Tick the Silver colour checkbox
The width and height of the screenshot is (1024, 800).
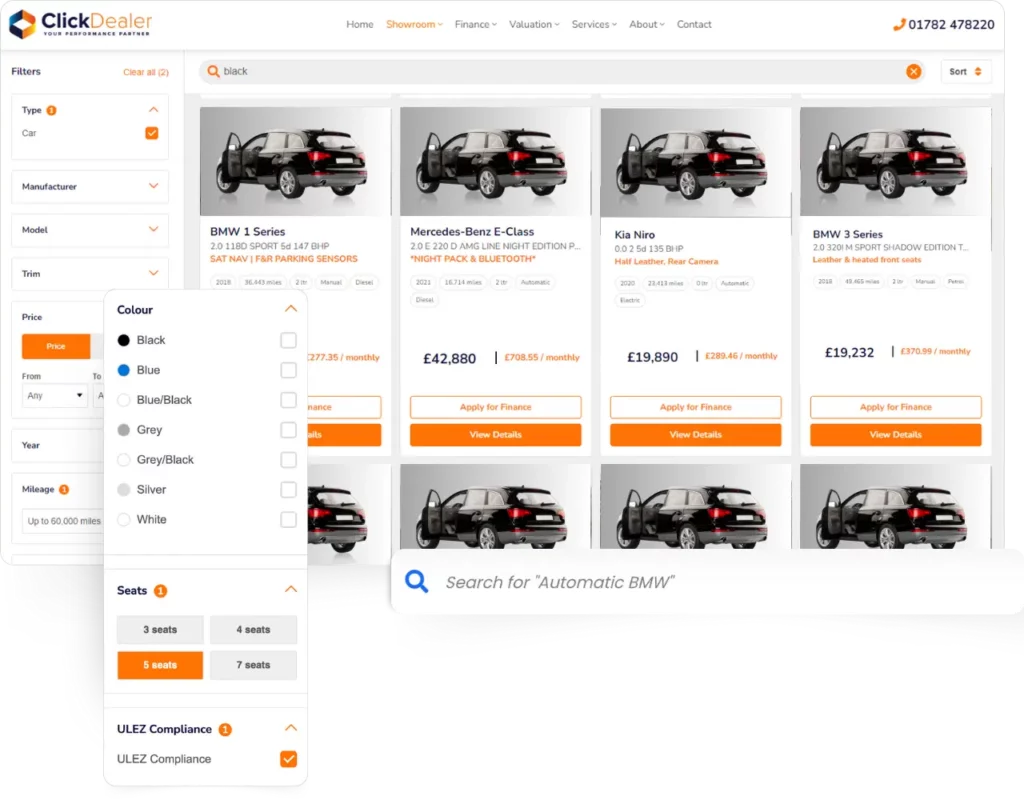(288, 490)
